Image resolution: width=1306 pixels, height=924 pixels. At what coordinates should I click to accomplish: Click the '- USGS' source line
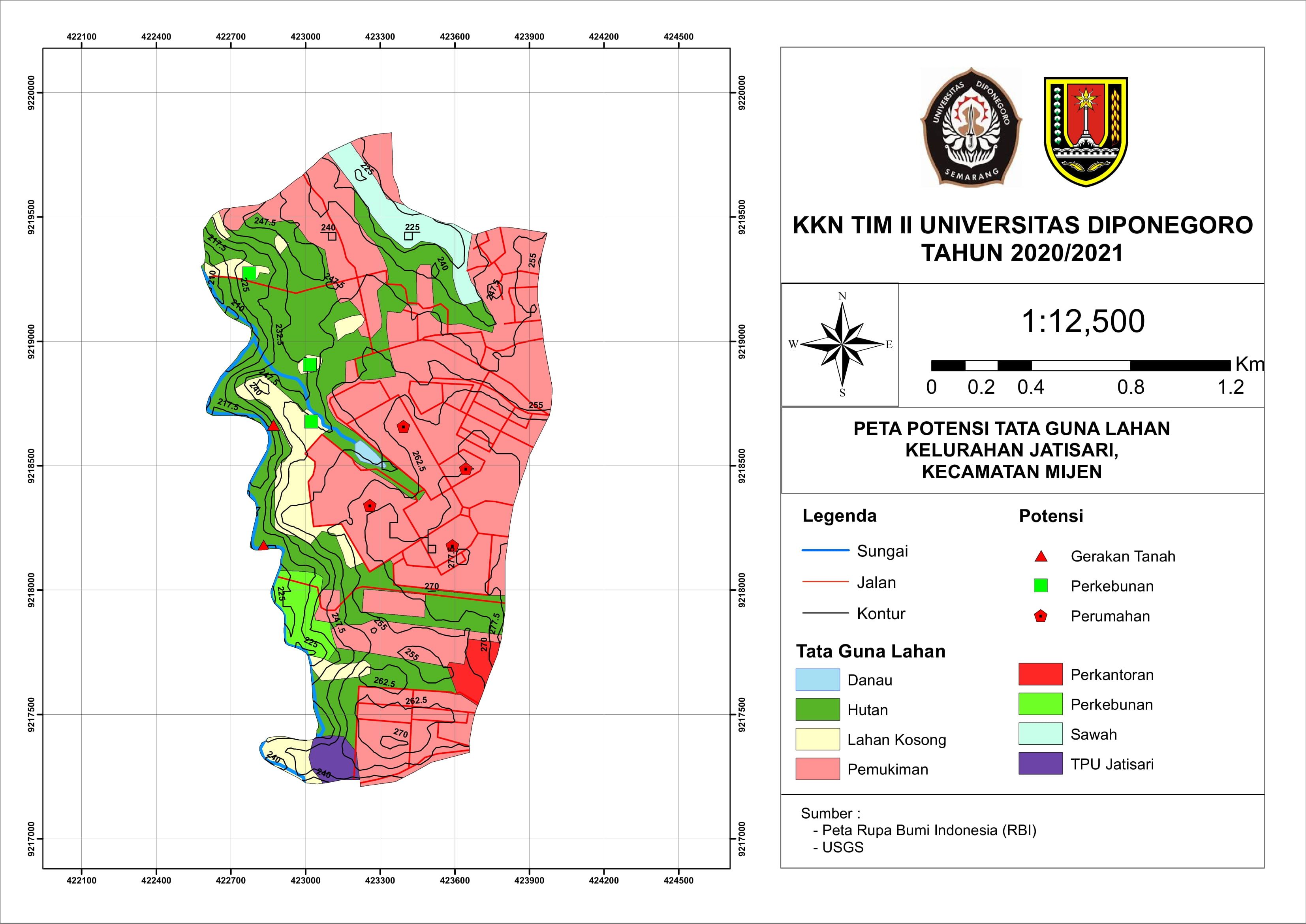point(838,847)
